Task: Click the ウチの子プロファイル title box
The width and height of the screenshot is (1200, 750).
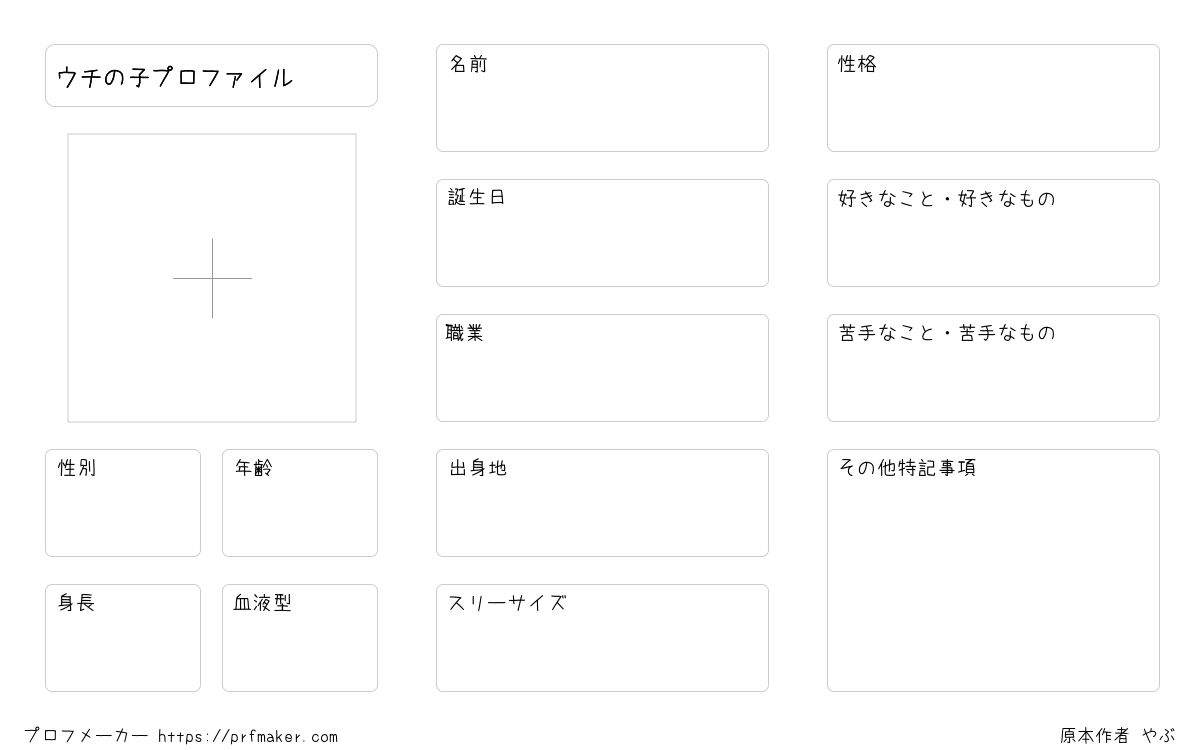Action: pyautogui.click(x=211, y=75)
